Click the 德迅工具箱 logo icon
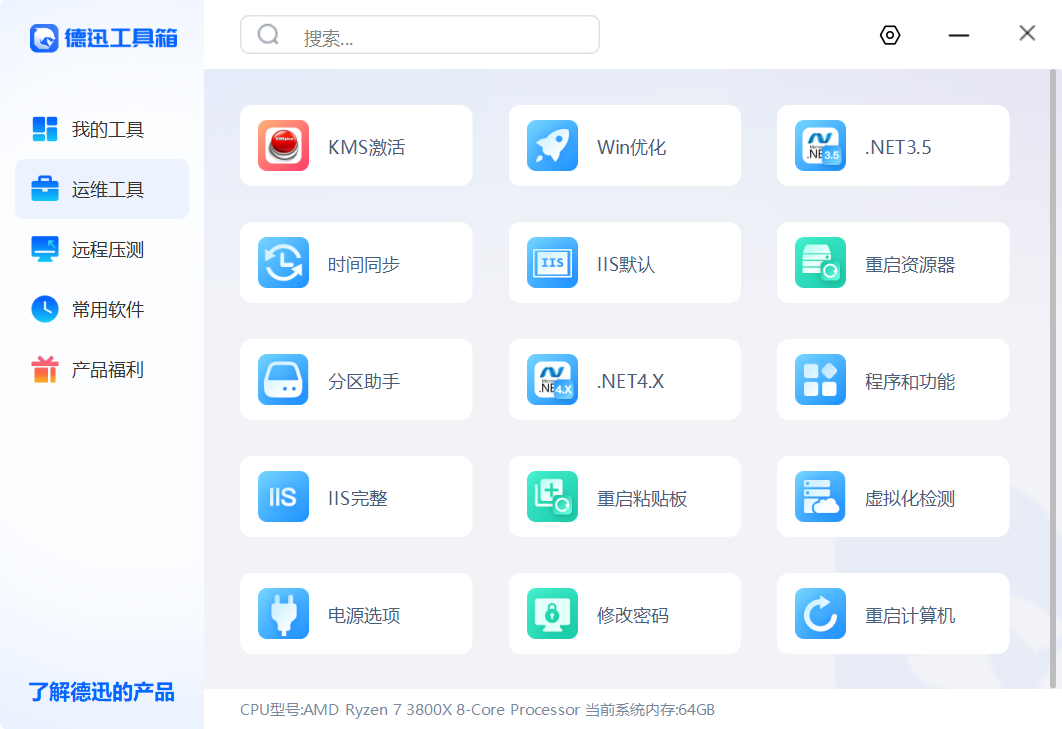 point(44,38)
